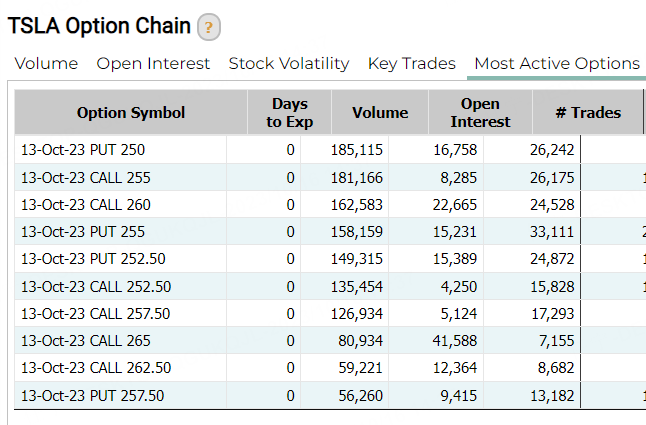This screenshot has width=646, height=425.
Task: Click open interest value 41,588
Action: 455,341
